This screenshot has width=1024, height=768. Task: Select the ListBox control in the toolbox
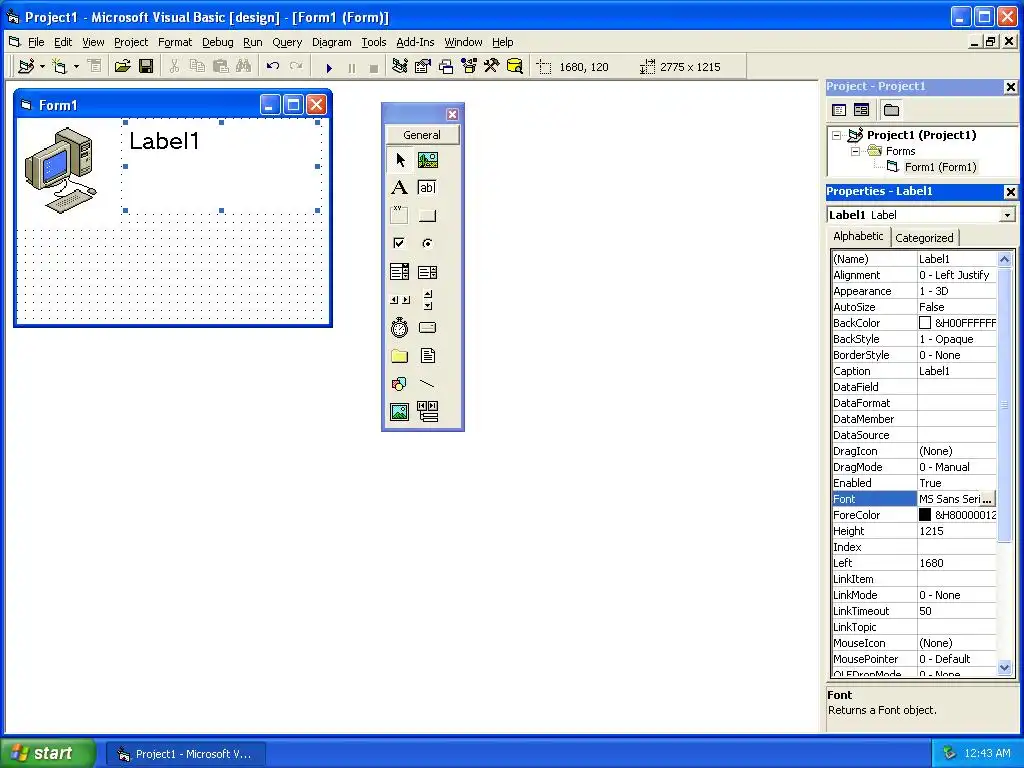point(427,272)
